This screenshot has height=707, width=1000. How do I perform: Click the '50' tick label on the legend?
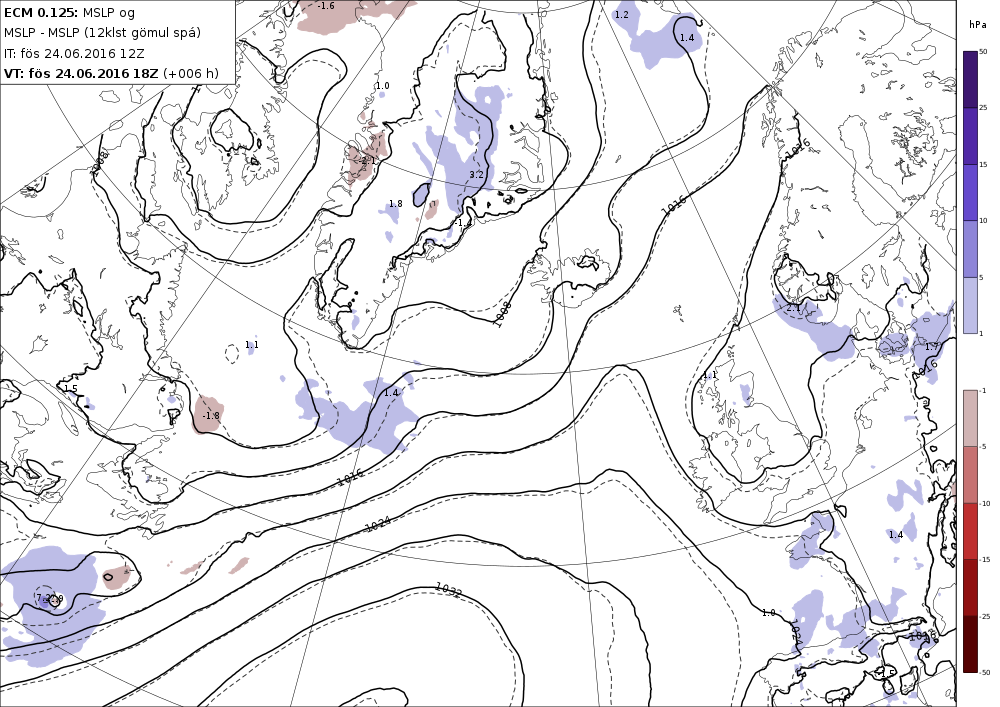pyautogui.click(x=983, y=52)
